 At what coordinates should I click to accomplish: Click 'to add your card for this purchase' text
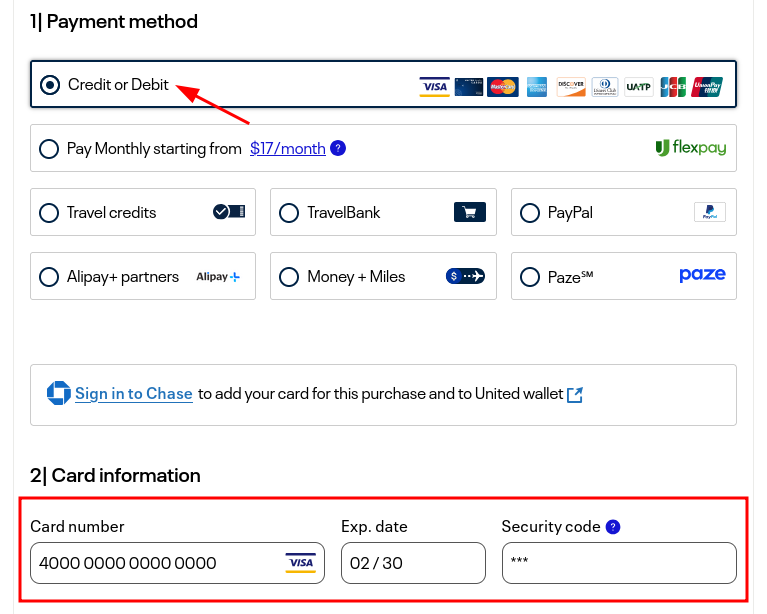click(312, 394)
